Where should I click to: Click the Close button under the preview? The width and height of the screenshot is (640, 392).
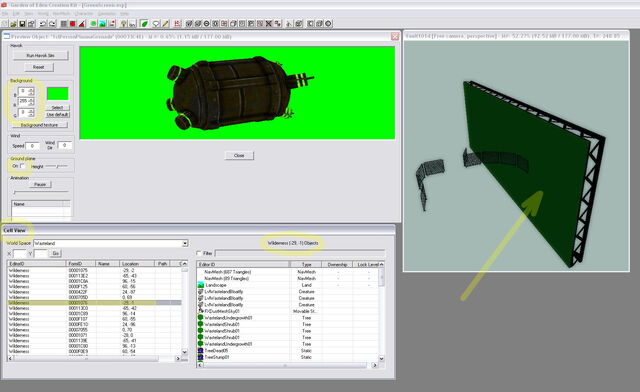[x=239, y=156]
